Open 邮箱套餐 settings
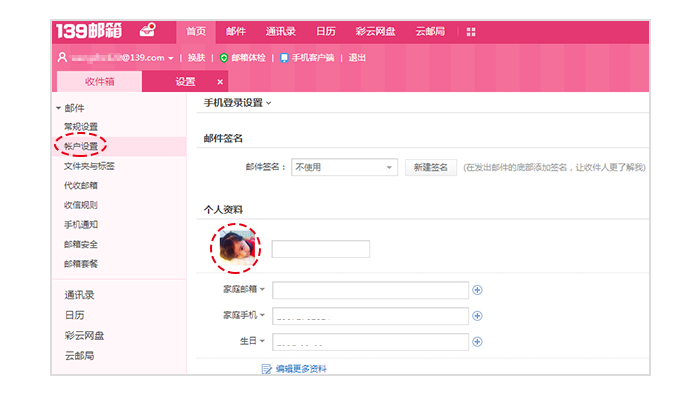 (x=81, y=264)
